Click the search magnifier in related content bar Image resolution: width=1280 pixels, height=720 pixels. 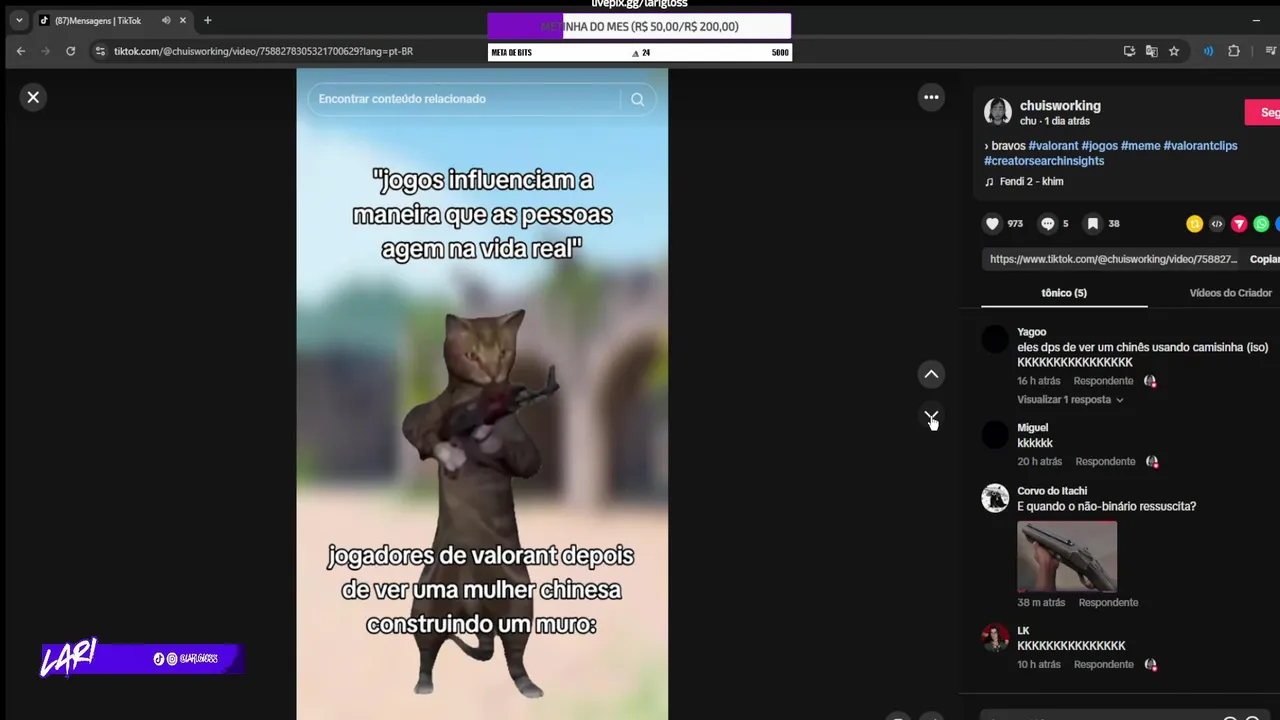point(637,99)
